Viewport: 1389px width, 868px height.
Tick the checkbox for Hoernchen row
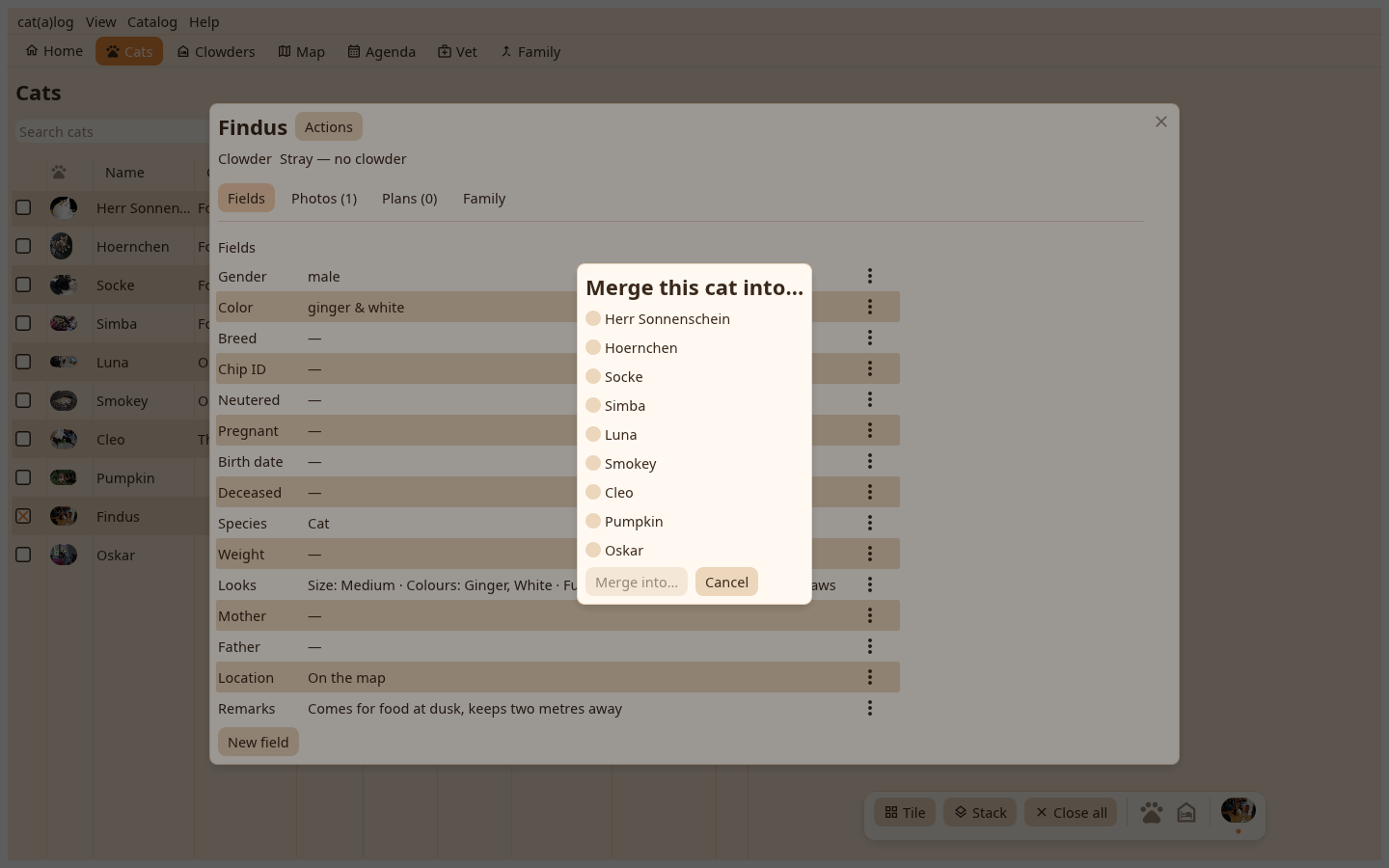(x=23, y=246)
